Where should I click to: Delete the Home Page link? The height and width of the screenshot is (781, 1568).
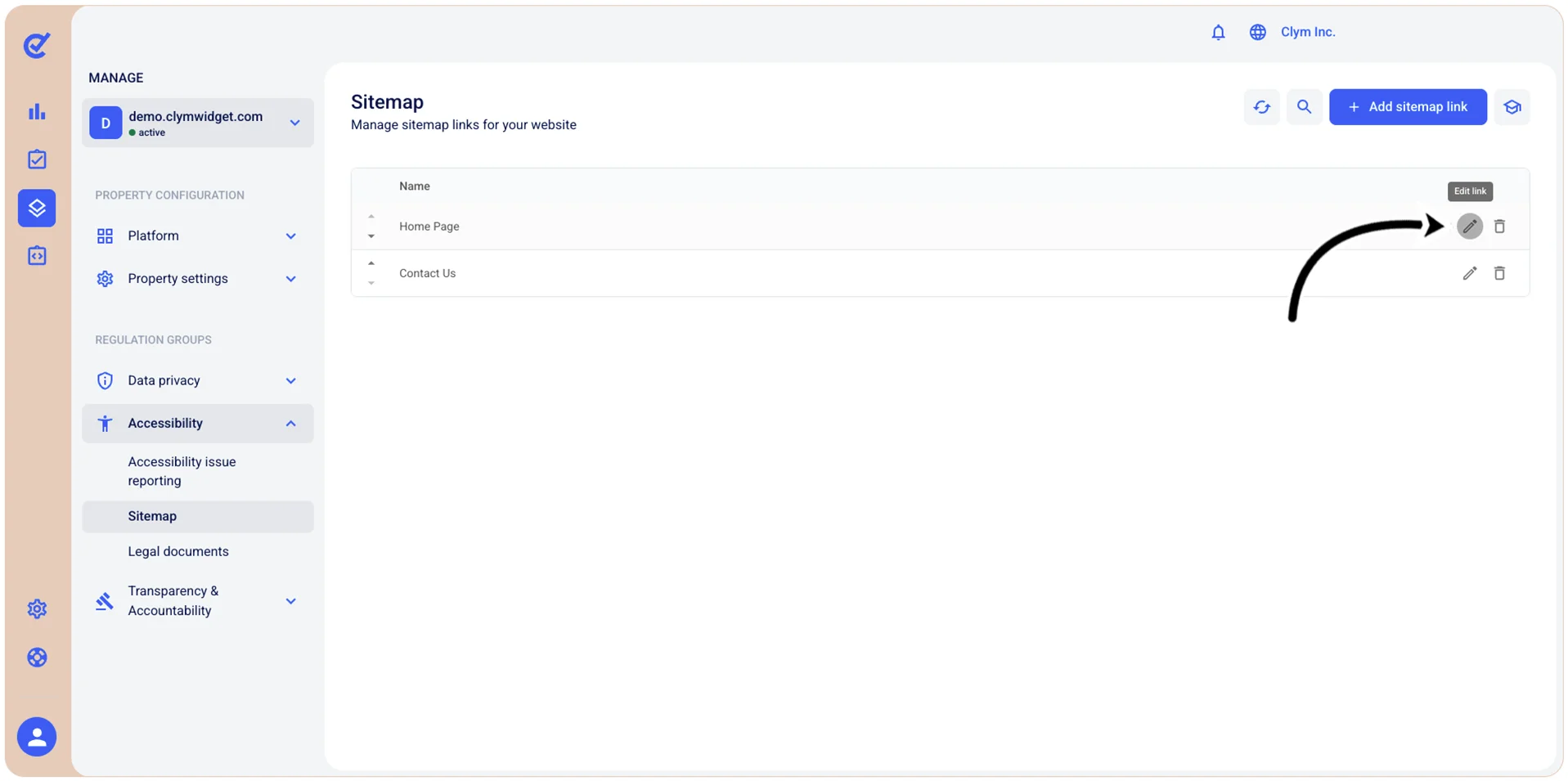1498,227
